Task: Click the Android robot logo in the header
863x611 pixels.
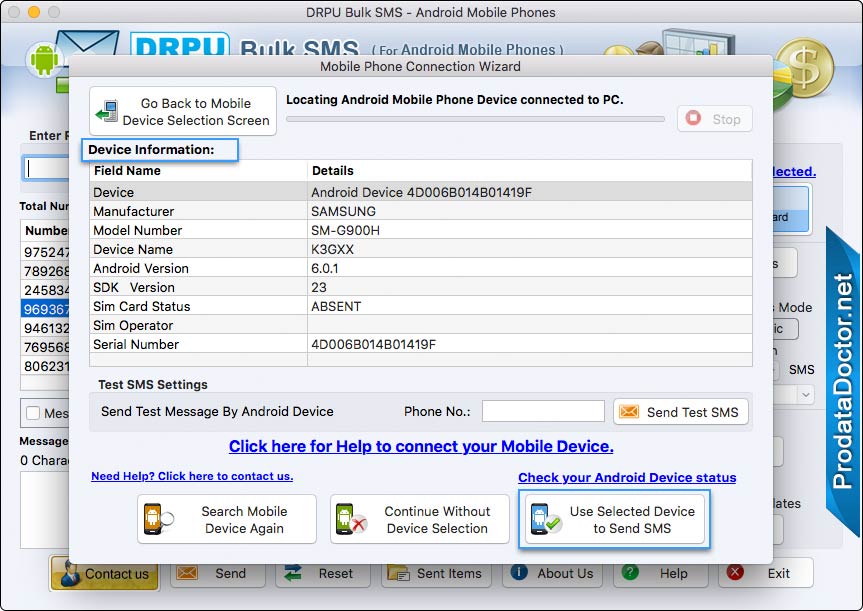Action: [x=44, y=60]
